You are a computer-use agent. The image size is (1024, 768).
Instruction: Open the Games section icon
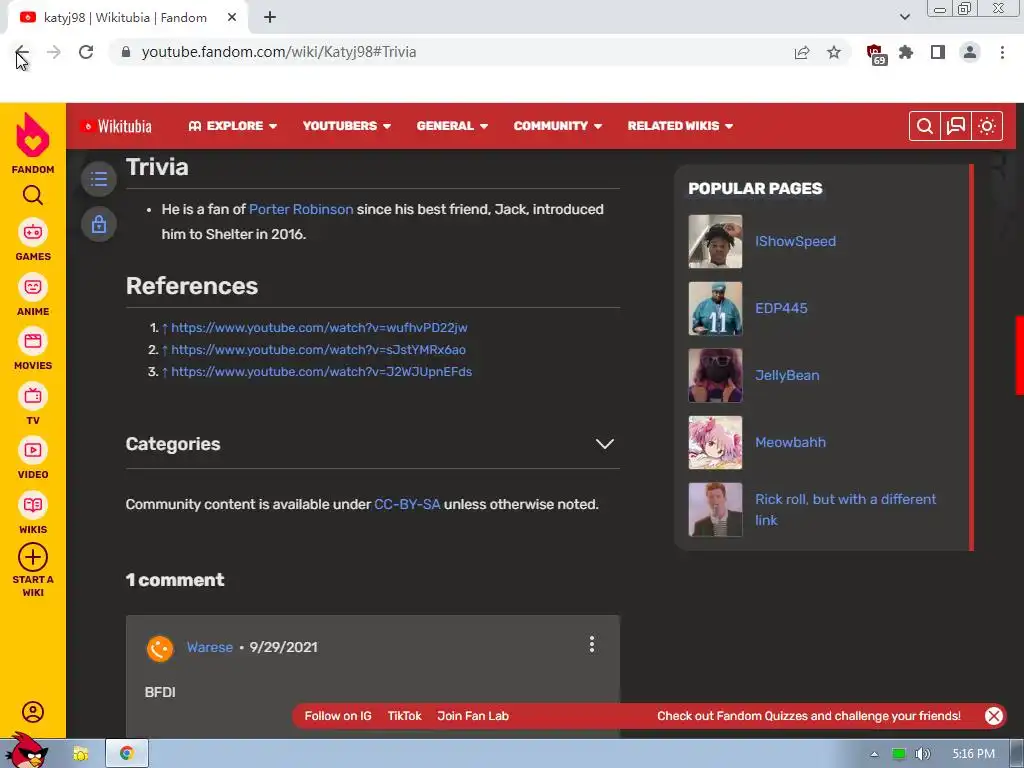coord(33,232)
